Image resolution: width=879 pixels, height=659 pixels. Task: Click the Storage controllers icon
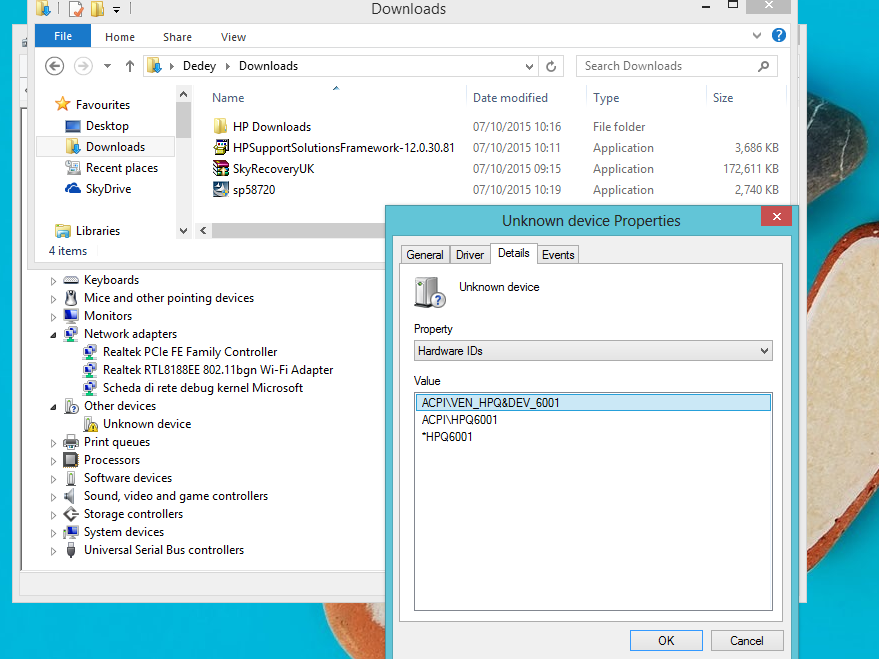[71, 514]
